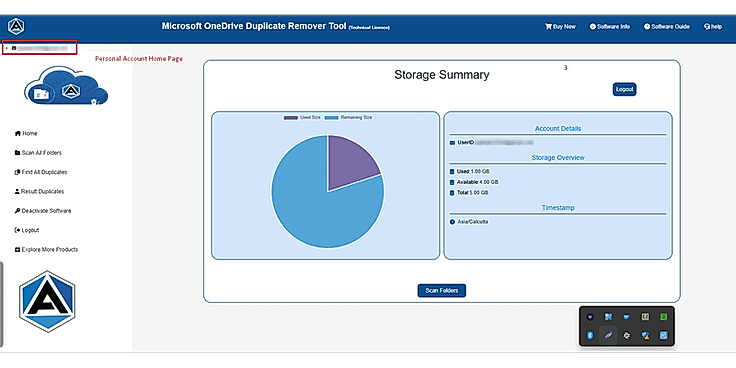
Task: Click the Account Details section heading
Action: pos(558,129)
